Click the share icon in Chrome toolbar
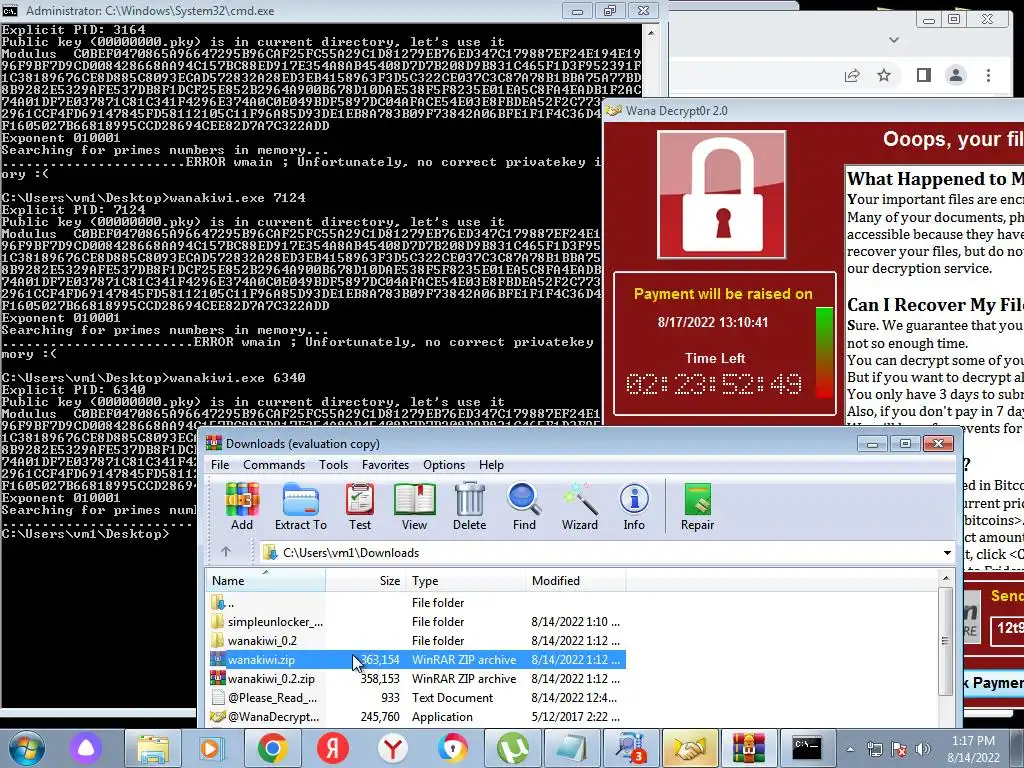The width and height of the screenshot is (1024, 768). coord(852,75)
